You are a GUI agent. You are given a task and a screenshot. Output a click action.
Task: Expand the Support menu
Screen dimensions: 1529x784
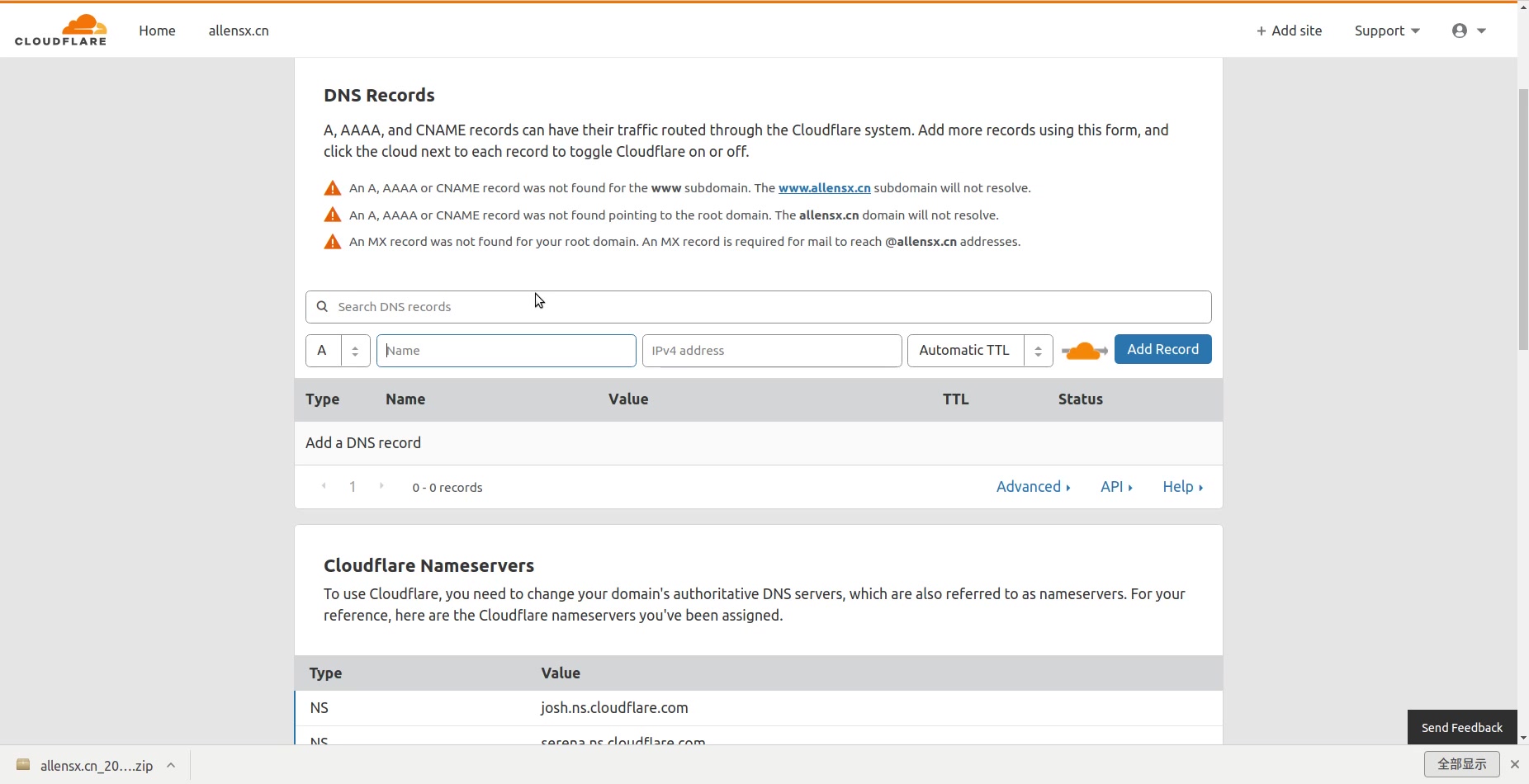[x=1387, y=31]
